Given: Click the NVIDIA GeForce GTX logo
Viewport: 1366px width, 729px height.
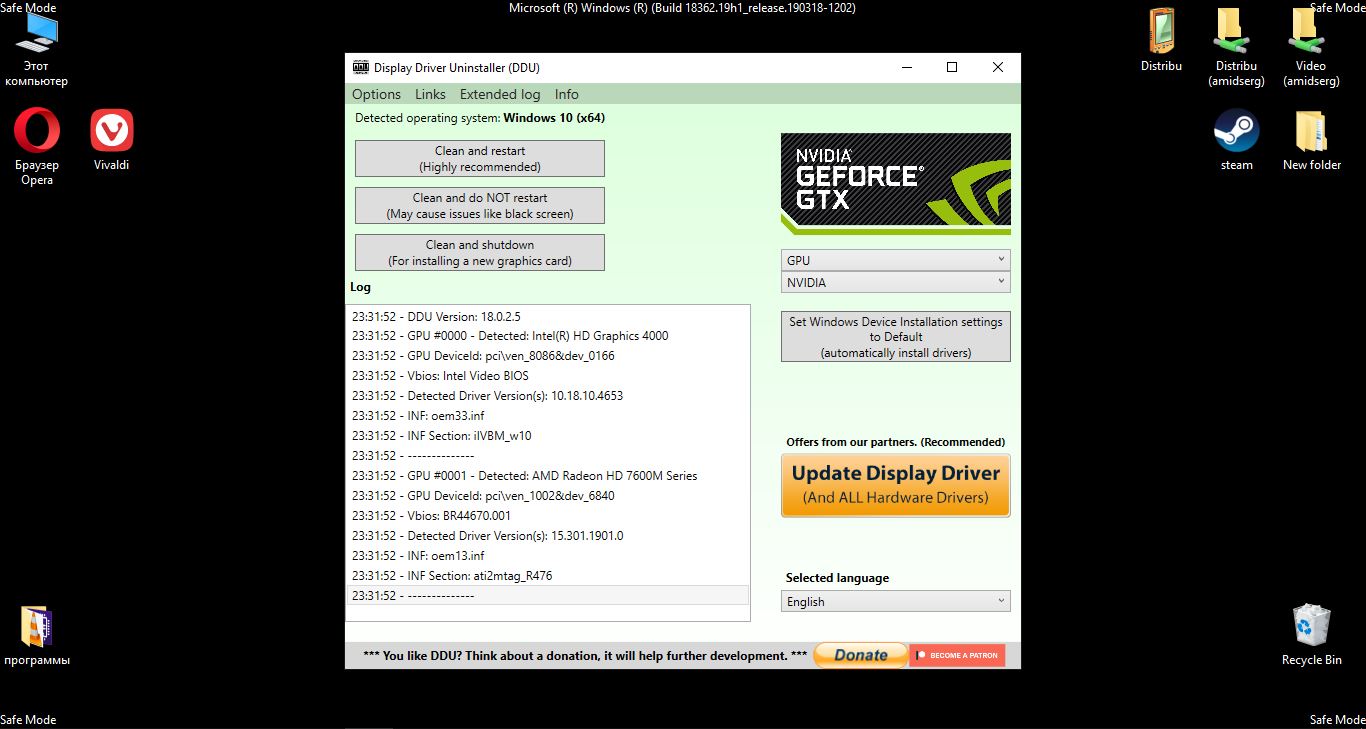Looking at the screenshot, I should [895, 184].
